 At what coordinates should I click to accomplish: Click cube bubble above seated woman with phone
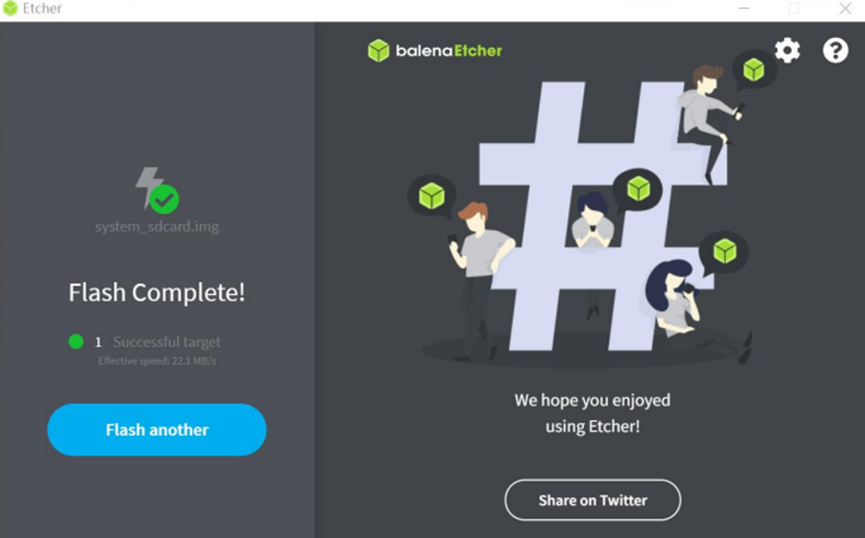(x=724, y=252)
